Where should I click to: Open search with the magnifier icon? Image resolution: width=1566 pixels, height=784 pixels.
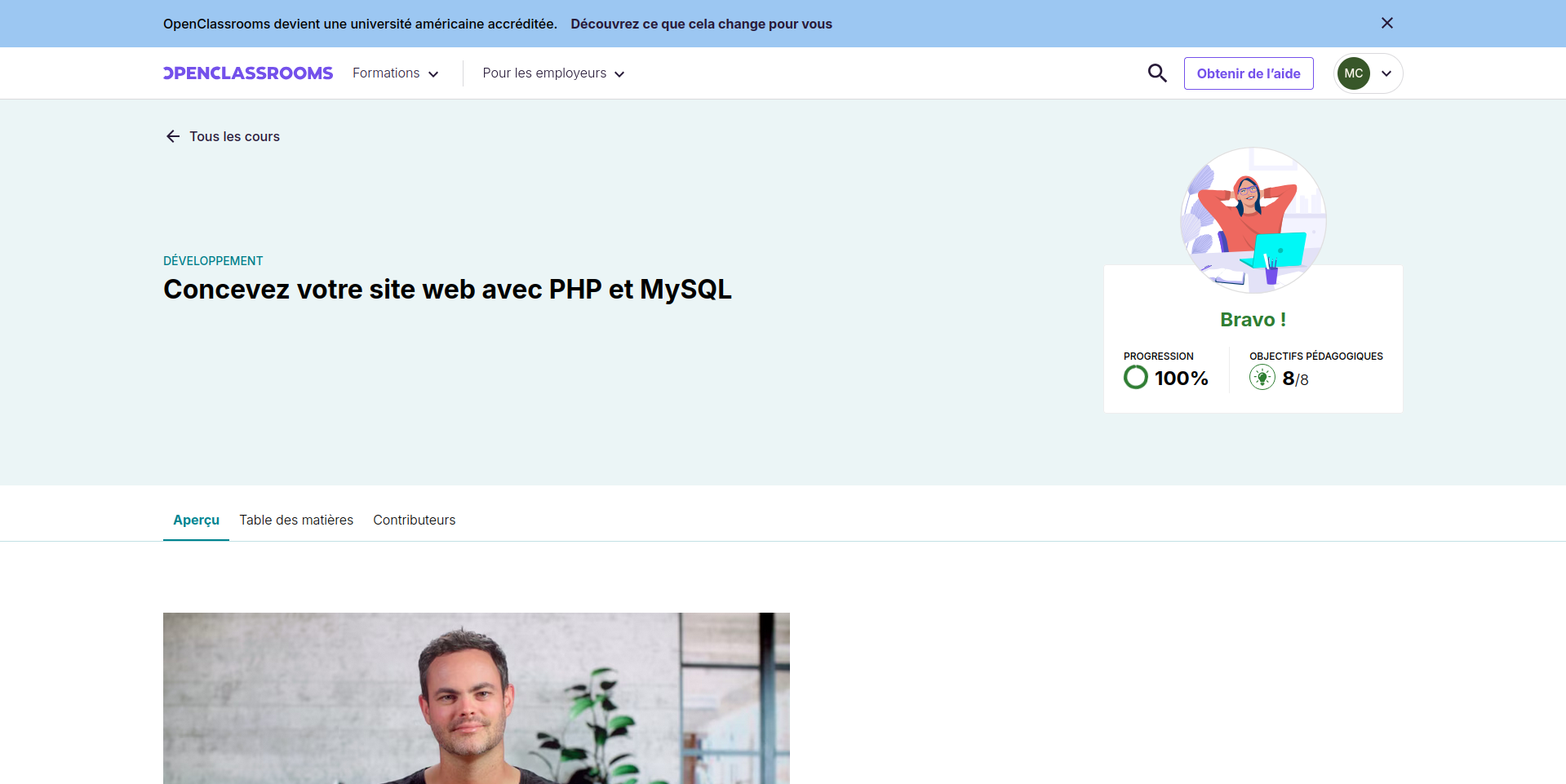click(x=1157, y=73)
